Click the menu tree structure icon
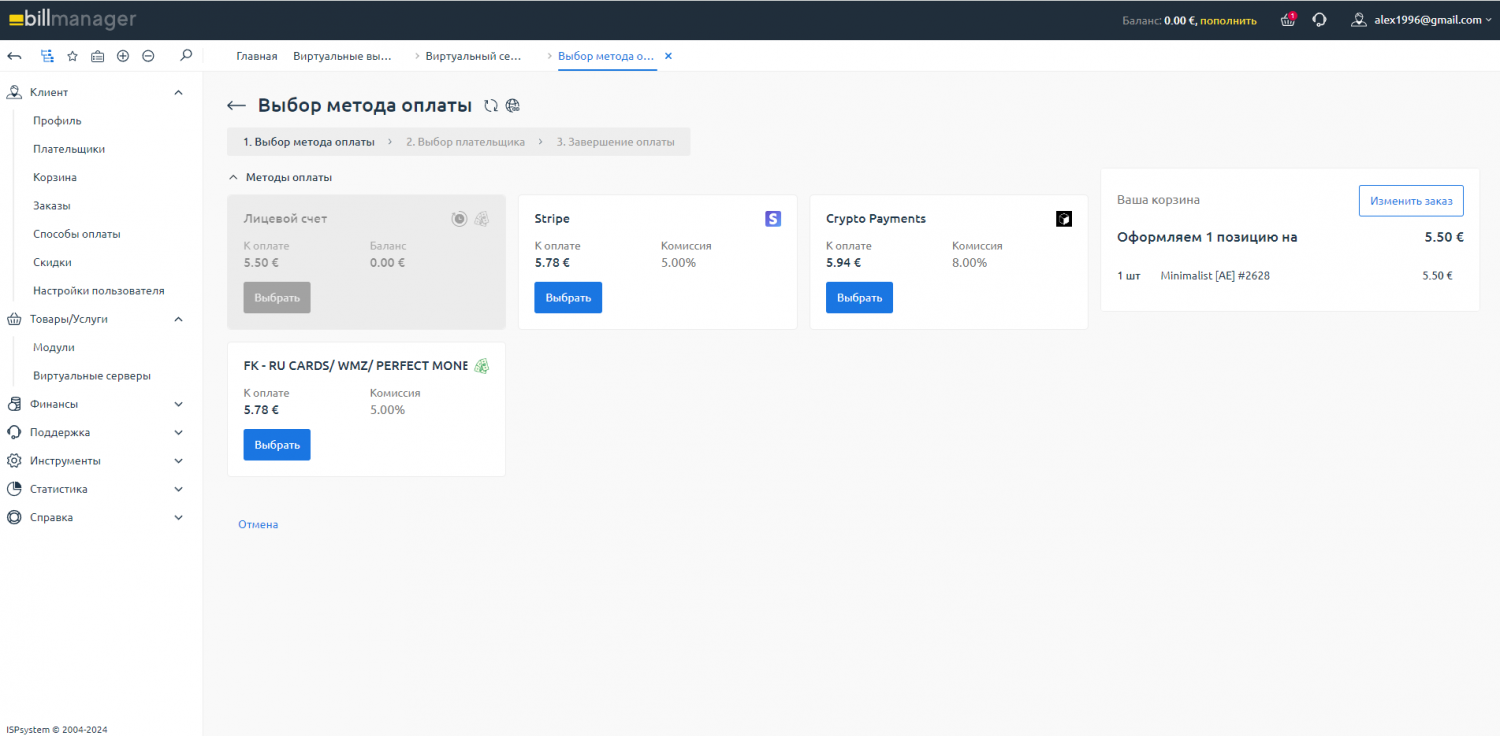The height and width of the screenshot is (736, 1500). click(47, 56)
